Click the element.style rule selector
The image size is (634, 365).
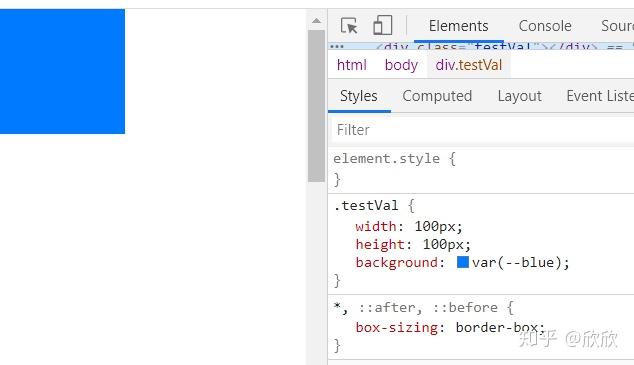tap(387, 158)
